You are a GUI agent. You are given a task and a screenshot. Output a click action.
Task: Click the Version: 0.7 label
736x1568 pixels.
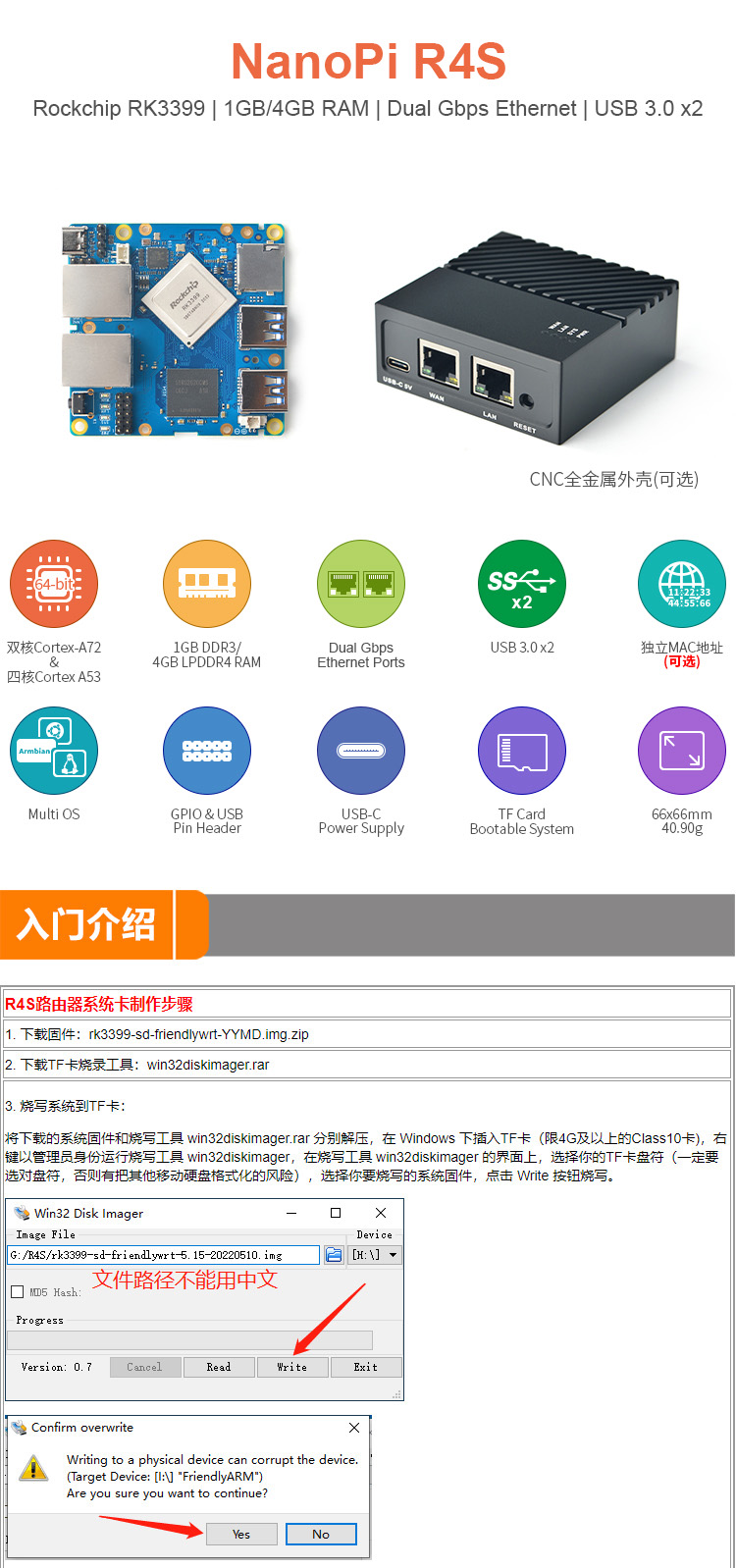click(x=57, y=1367)
